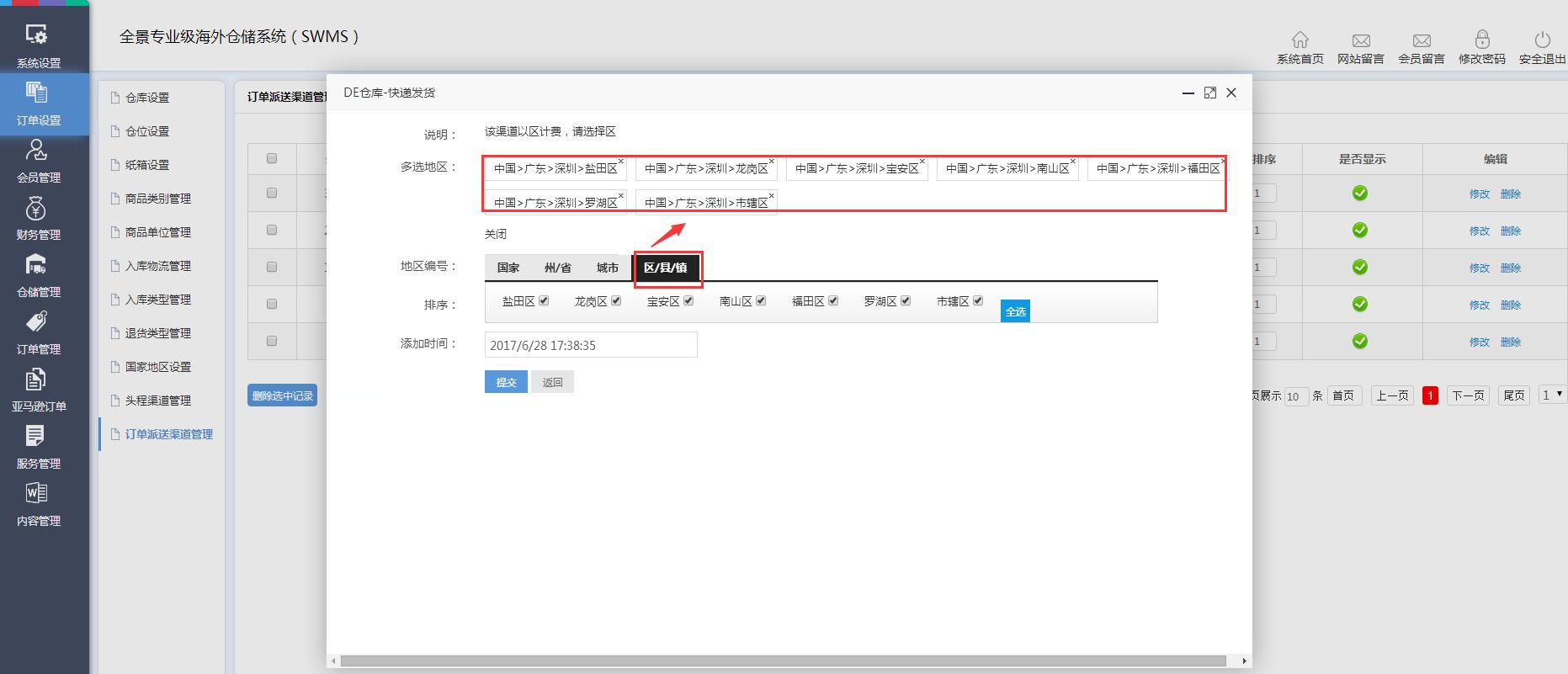Remove the 市辖区 region tag
Viewport: 1568px width, 674px height.
pyautogui.click(x=772, y=195)
